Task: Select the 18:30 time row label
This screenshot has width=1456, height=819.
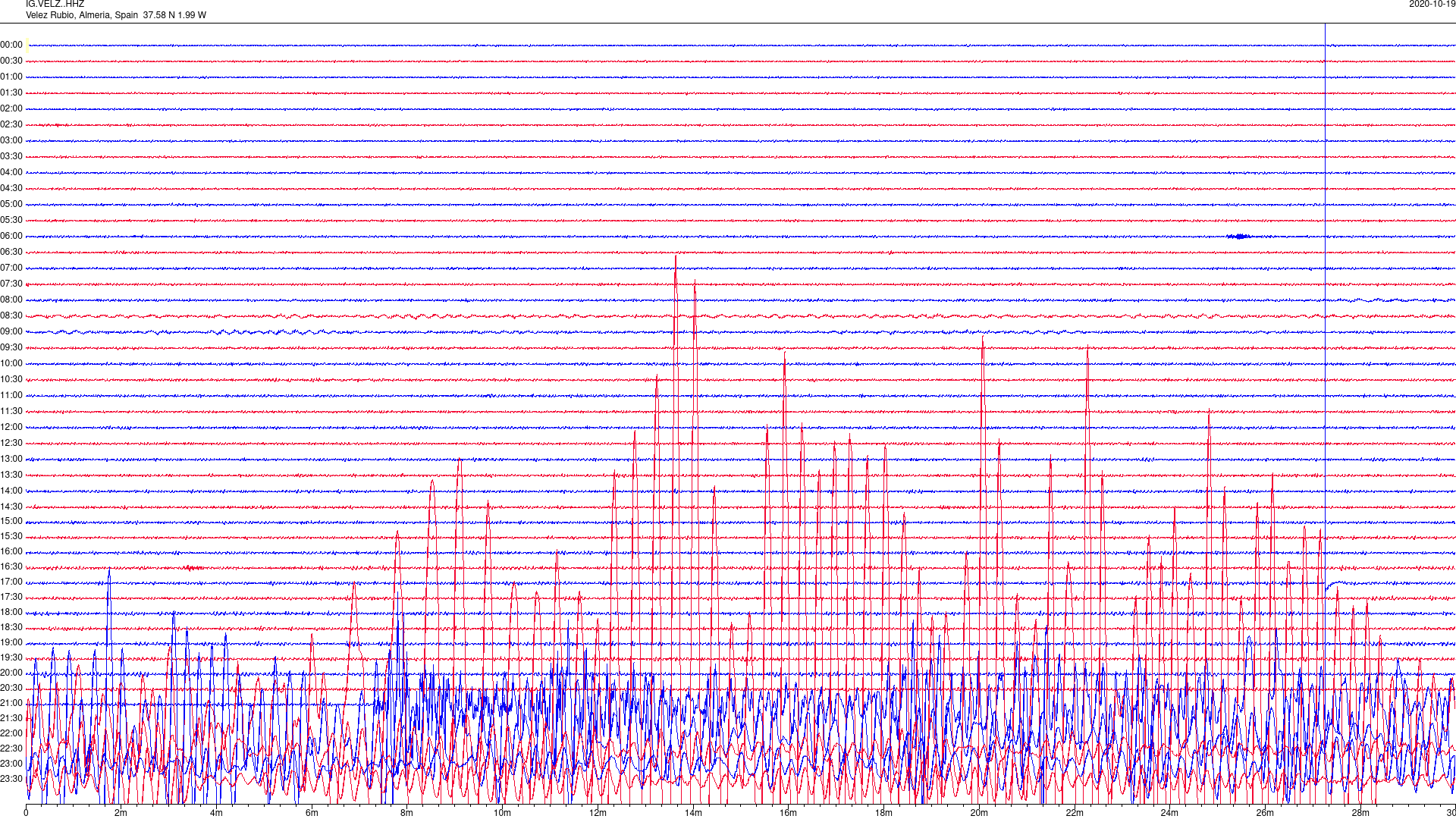Action: [x=11, y=627]
